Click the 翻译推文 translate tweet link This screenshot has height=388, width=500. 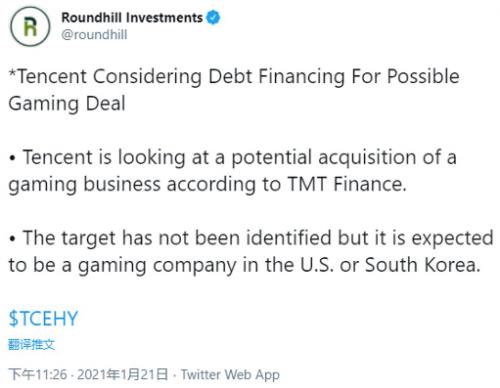pos(31,344)
